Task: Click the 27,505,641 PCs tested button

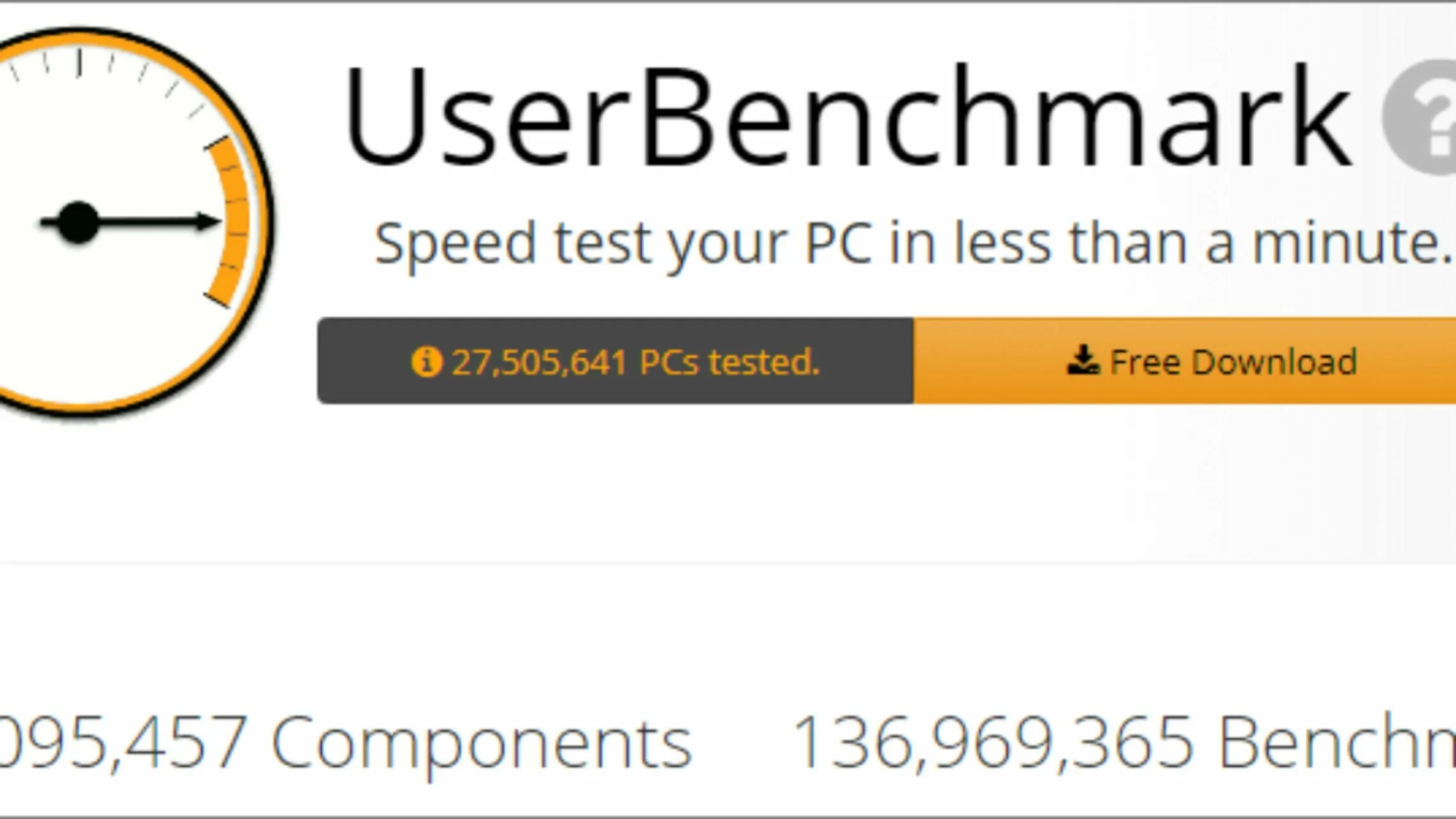Action: coord(615,361)
